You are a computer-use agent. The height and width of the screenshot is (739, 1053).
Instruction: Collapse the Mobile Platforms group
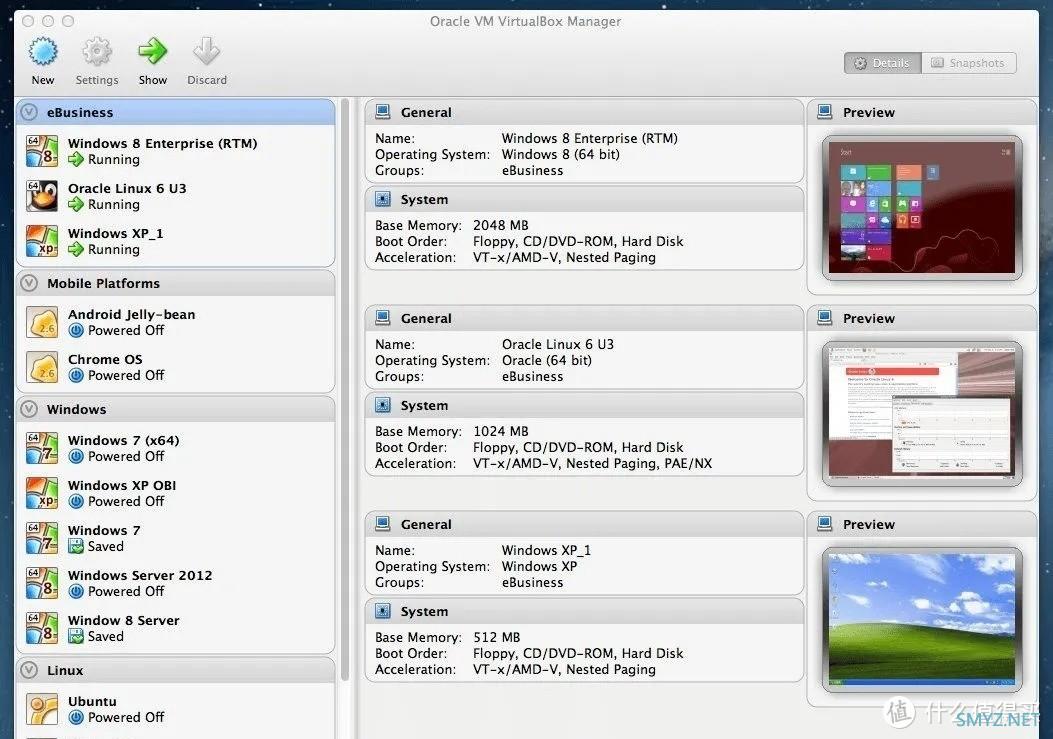click(x=29, y=284)
